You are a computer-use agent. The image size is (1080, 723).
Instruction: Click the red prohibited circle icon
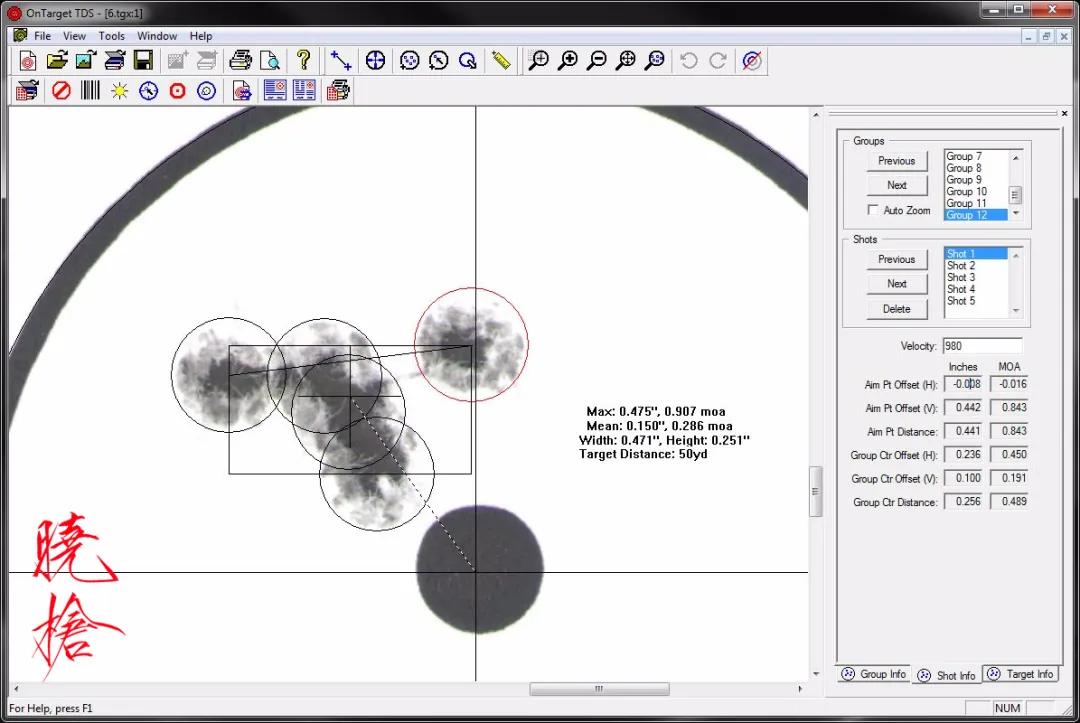(61, 90)
